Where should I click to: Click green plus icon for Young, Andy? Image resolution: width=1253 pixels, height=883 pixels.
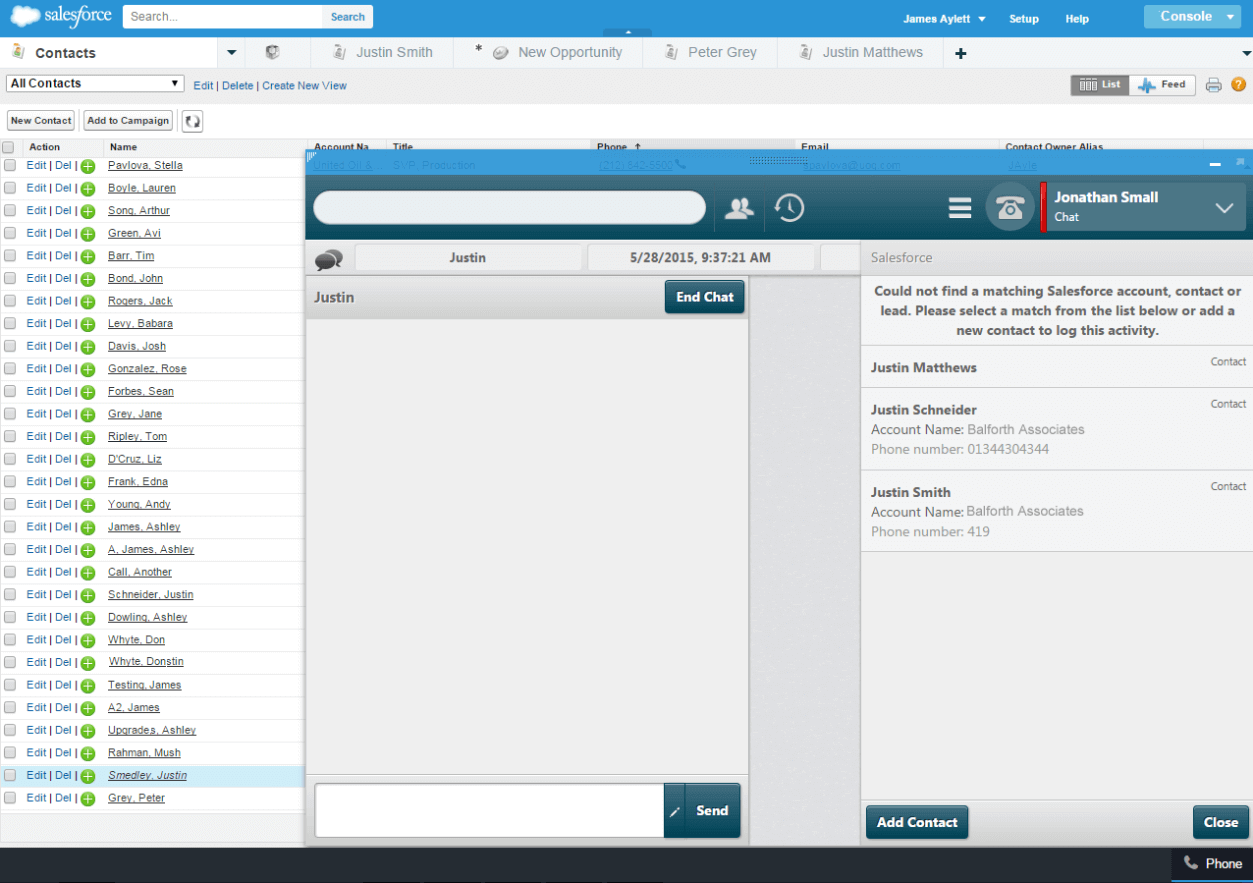click(88, 505)
